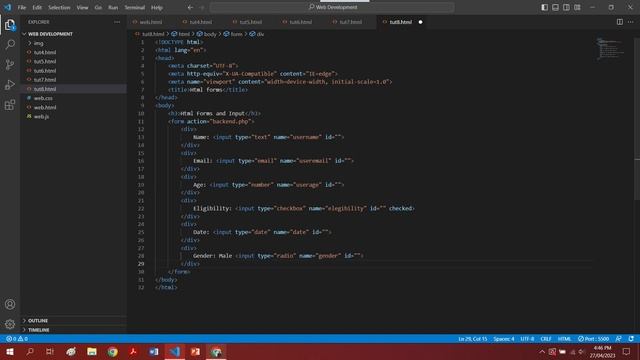Switch to the tut5.html editor tab

click(251, 22)
